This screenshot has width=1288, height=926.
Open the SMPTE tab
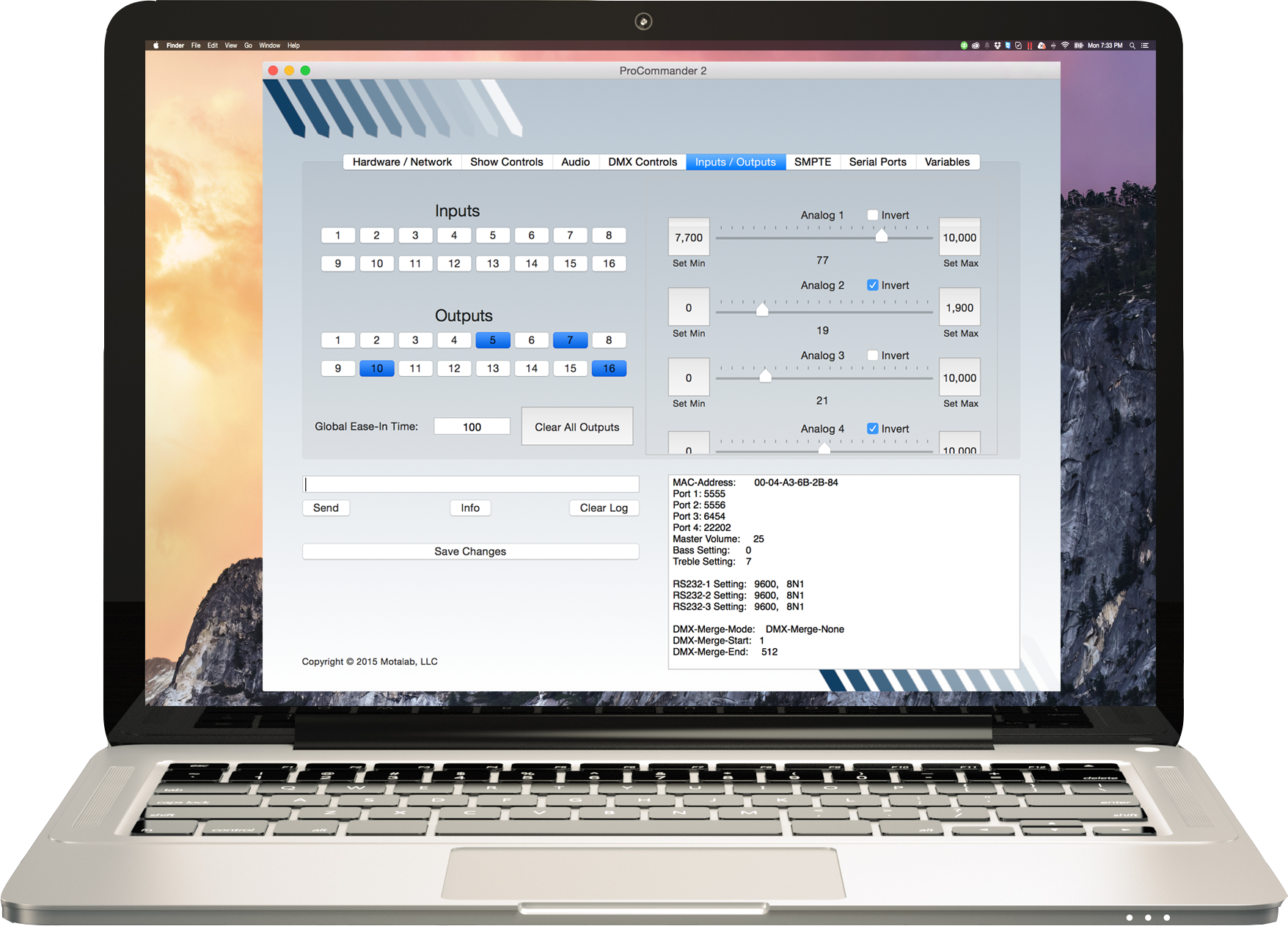tap(813, 162)
